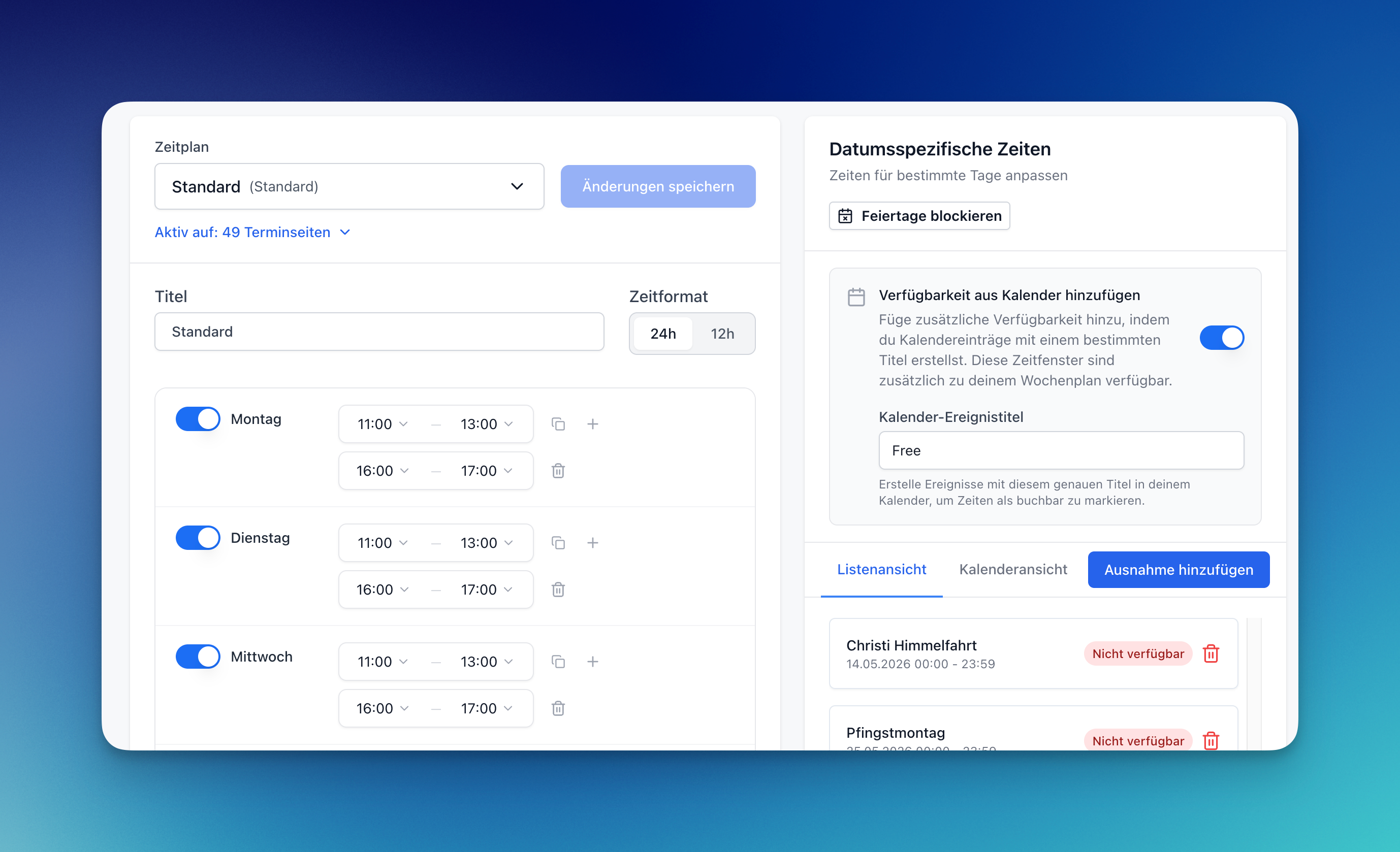The image size is (1400, 852).
Task: Select the 24h time format
Action: (663, 334)
